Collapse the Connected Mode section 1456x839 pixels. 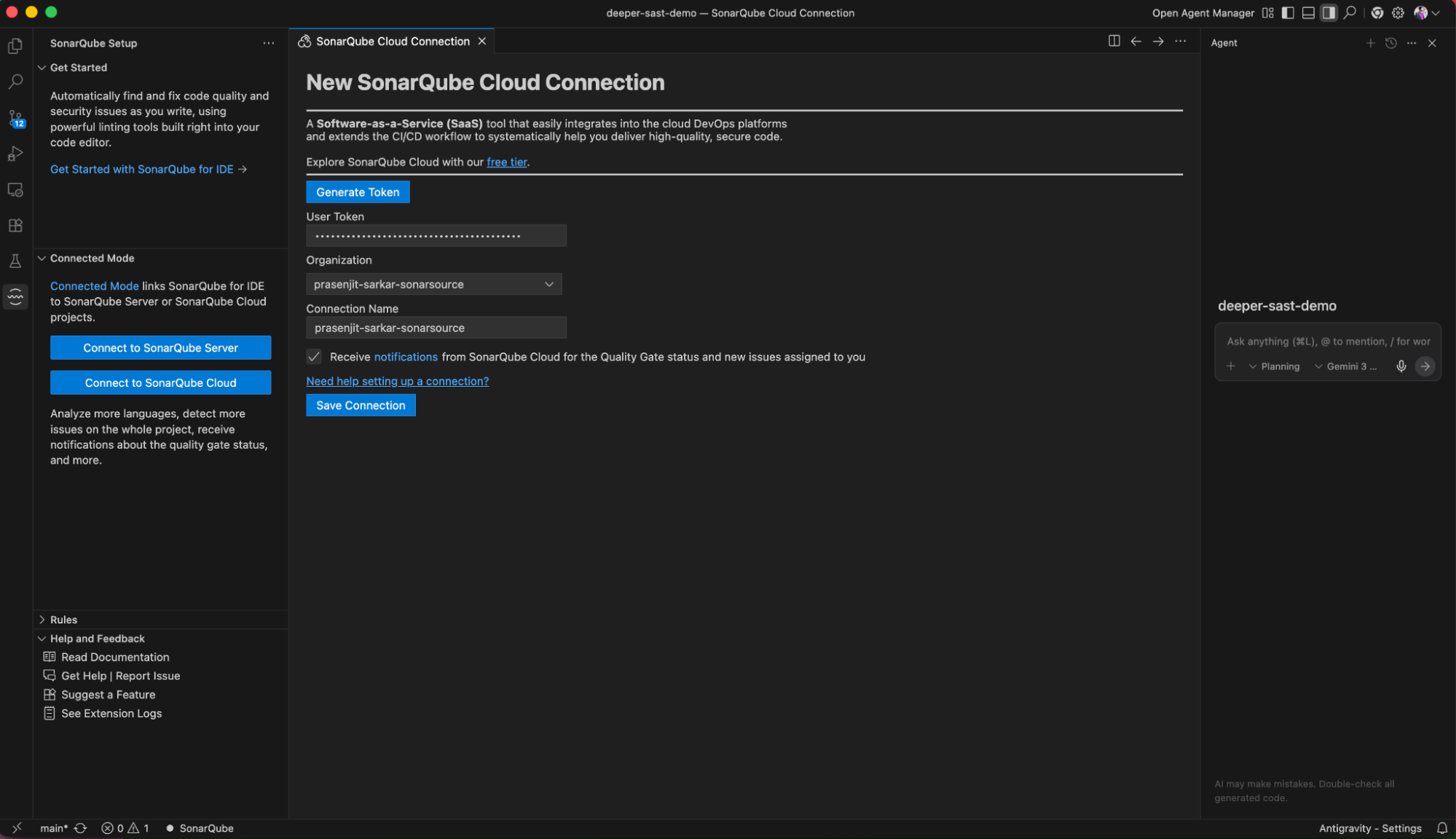click(x=92, y=259)
